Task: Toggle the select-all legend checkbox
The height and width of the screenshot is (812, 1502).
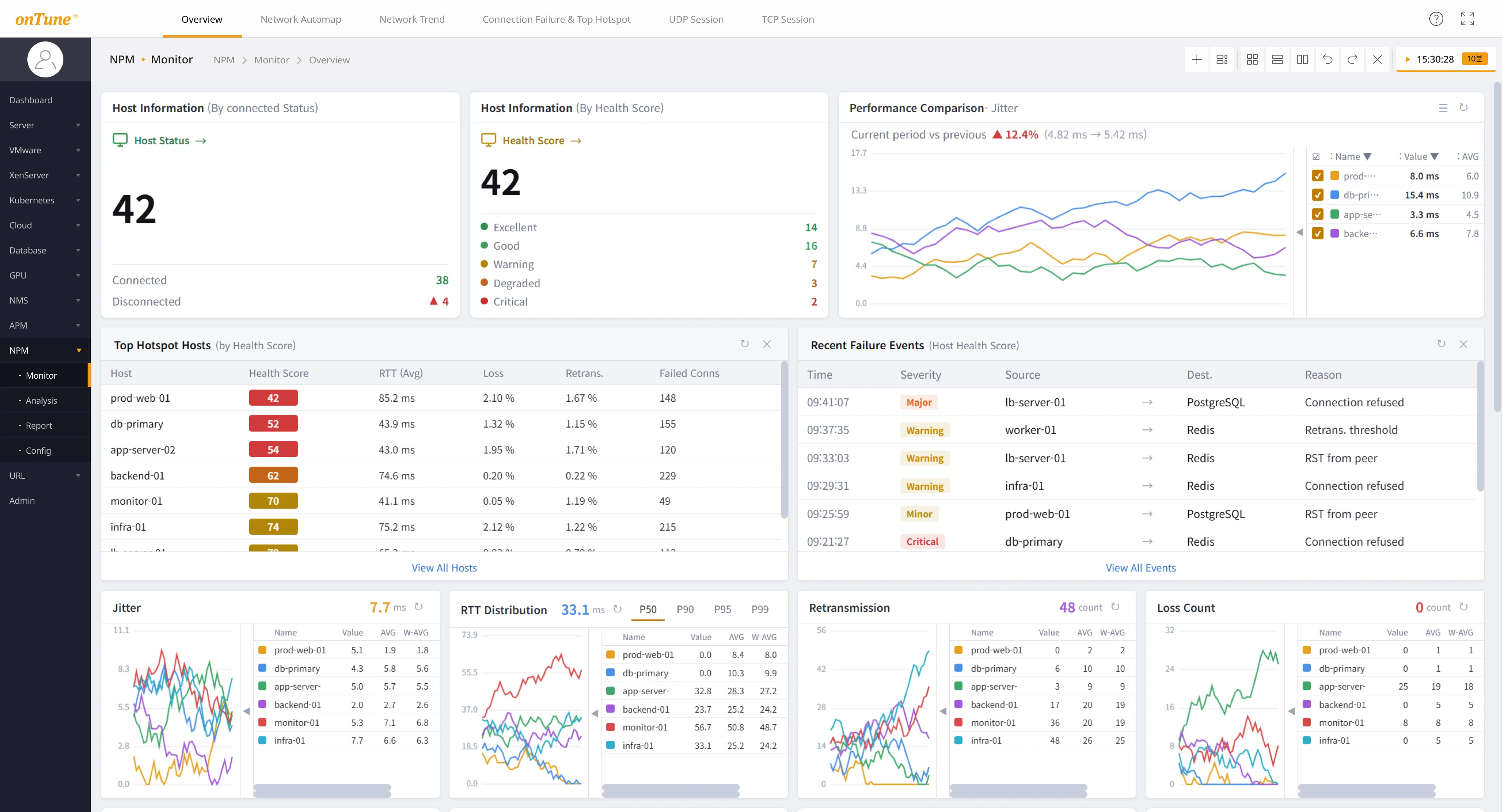Action: point(1316,157)
